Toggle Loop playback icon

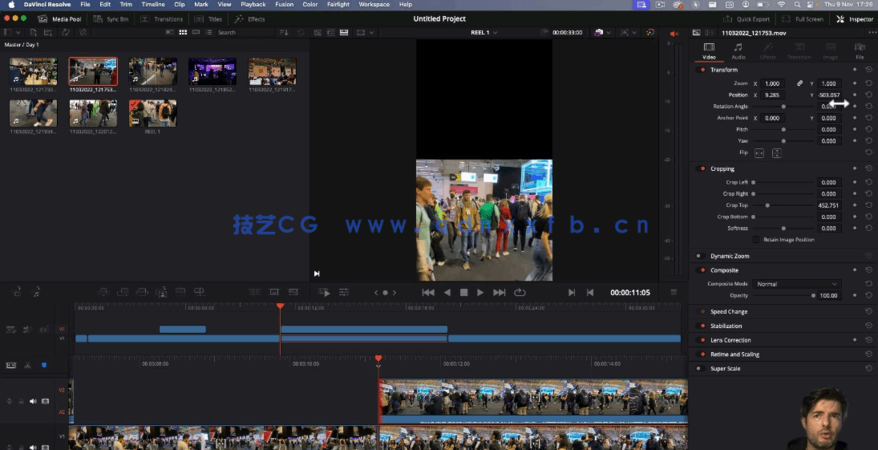[x=520, y=292]
